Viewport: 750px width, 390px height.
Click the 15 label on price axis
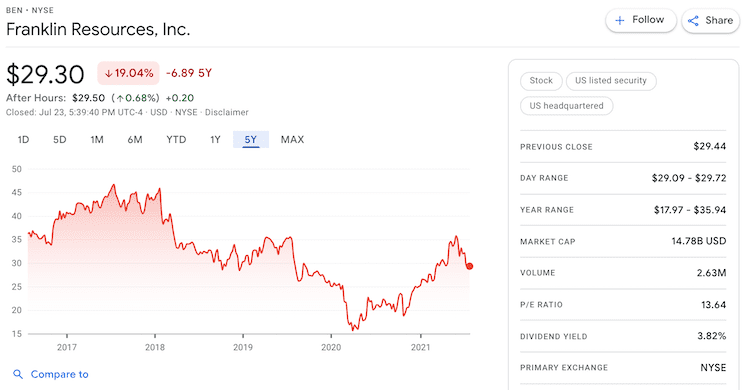tap(17, 334)
